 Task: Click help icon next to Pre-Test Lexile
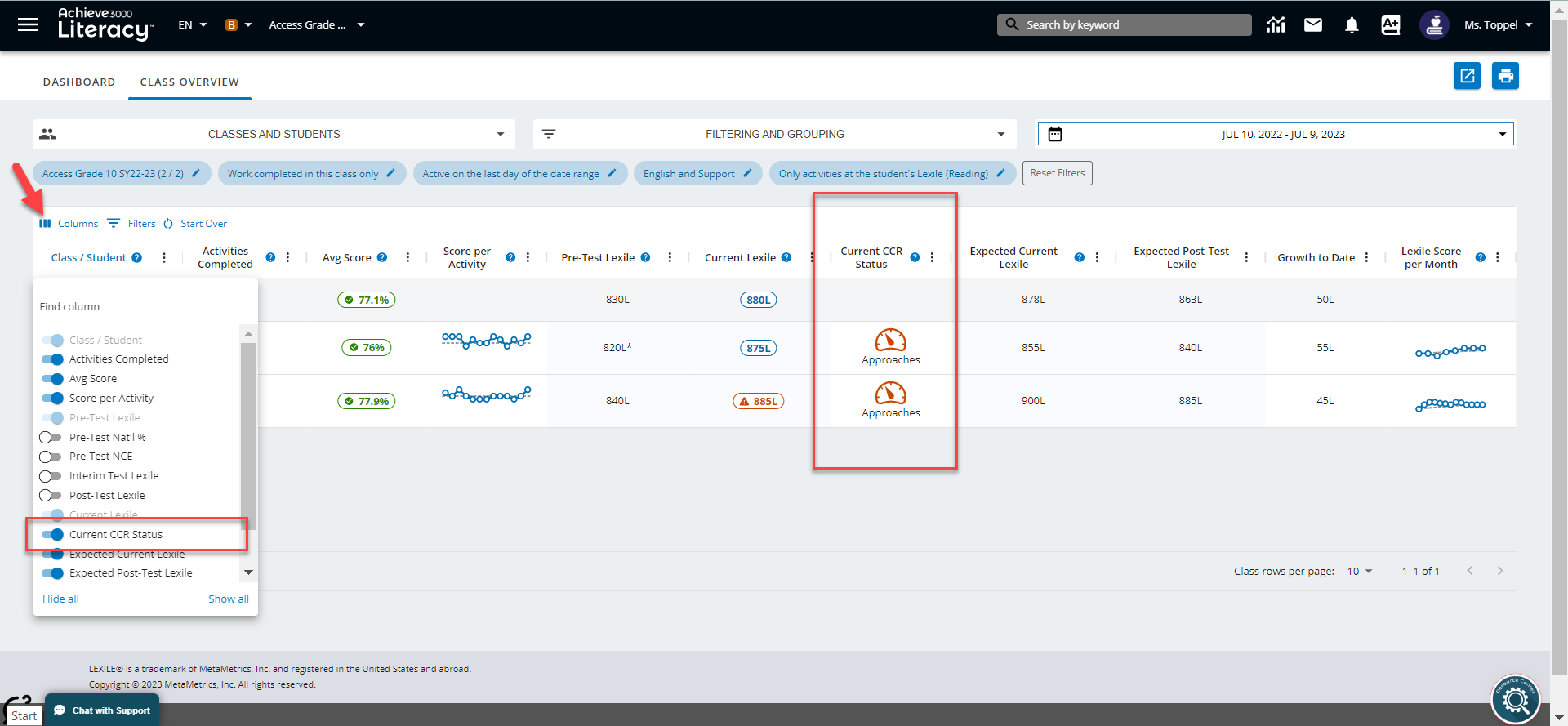click(x=645, y=257)
